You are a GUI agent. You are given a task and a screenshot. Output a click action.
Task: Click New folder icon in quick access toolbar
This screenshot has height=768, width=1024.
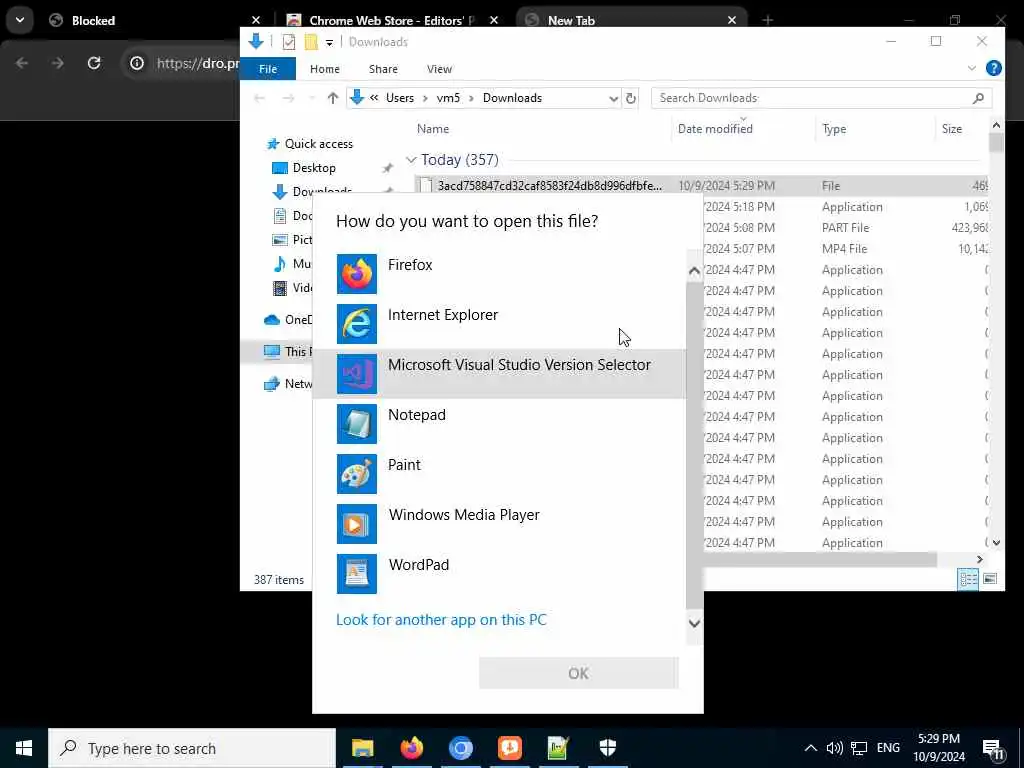point(311,42)
